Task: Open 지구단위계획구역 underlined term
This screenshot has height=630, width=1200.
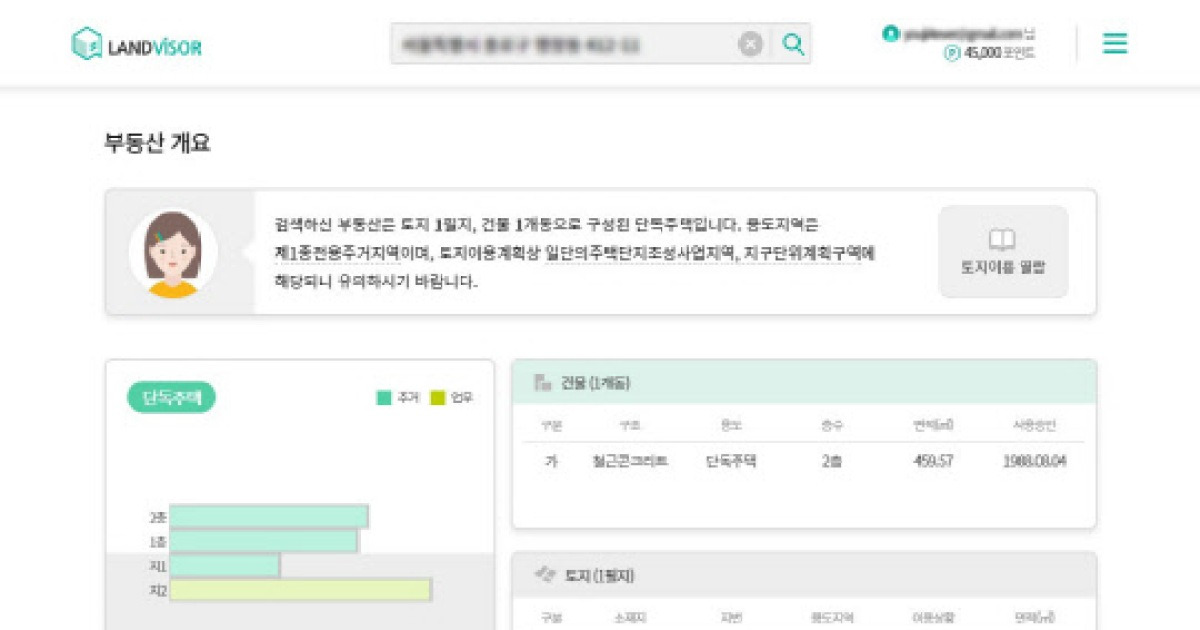Action: pyautogui.click(x=803, y=254)
